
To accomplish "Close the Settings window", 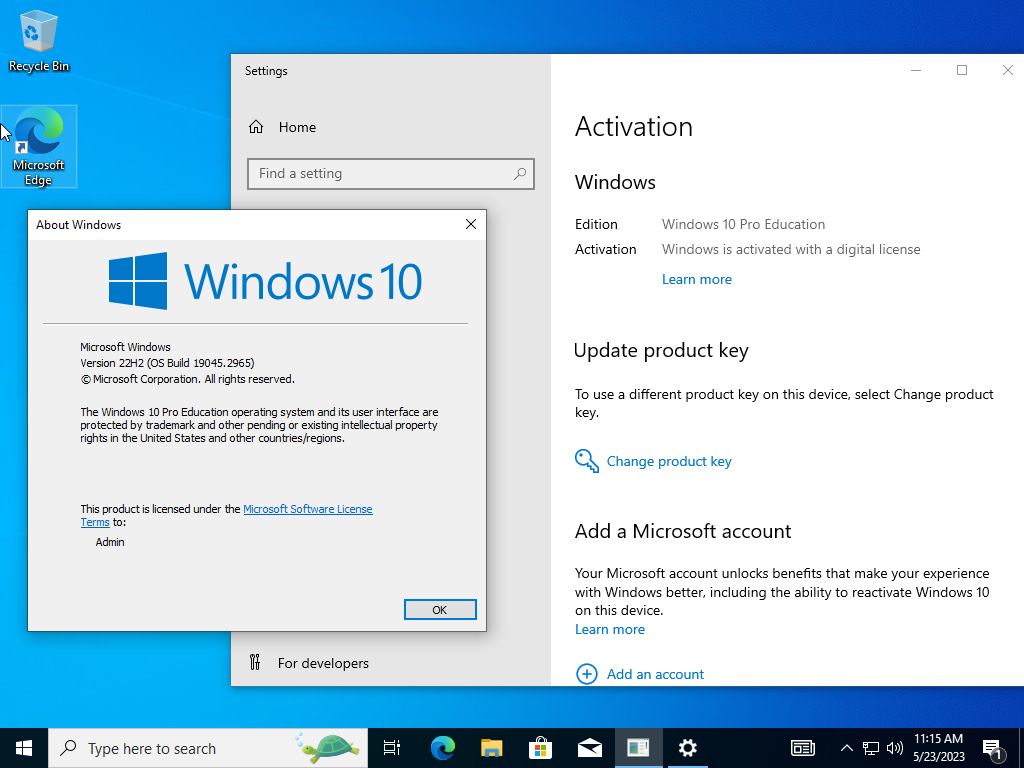I will pyautogui.click(x=1007, y=71).
